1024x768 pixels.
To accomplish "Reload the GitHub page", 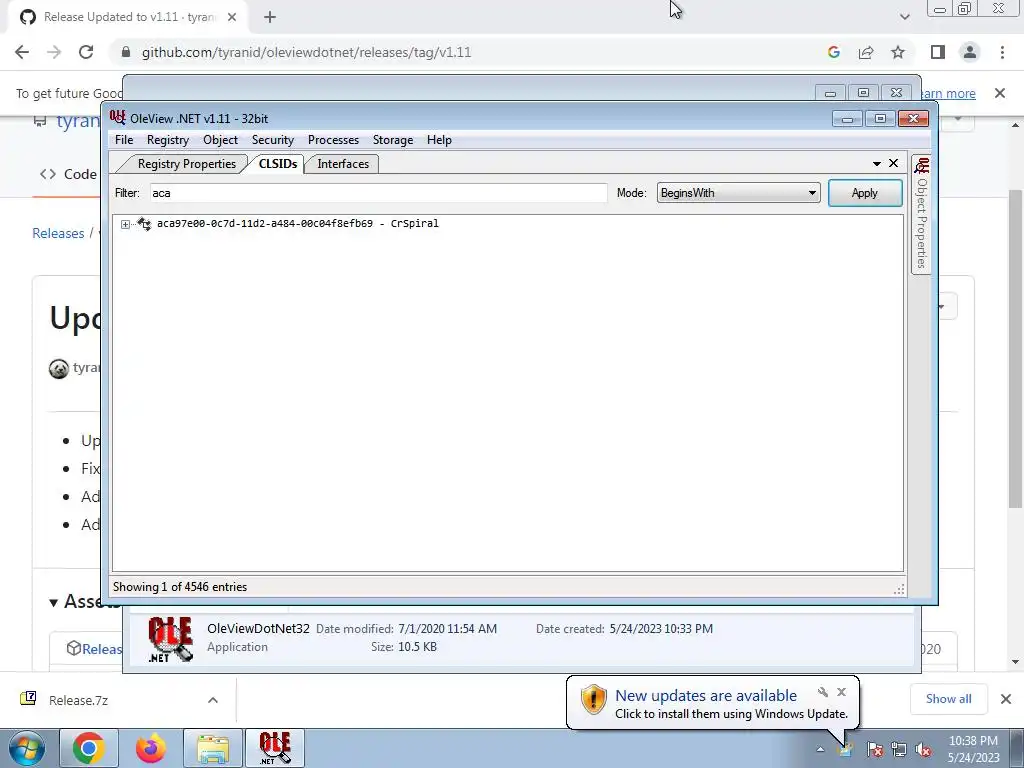I will pos(86,52).
